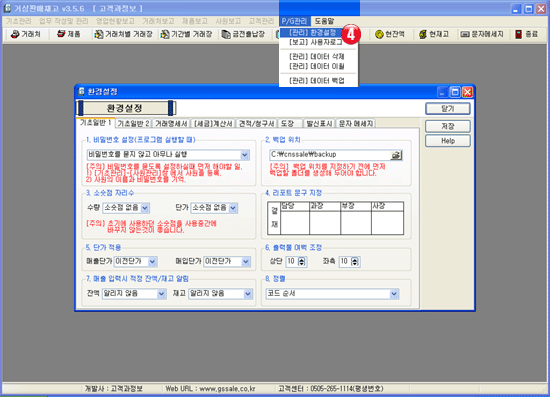The image size is (550, 397).
Task: Open the 문자메세지 toolbar icon
Action: [482, 34]
